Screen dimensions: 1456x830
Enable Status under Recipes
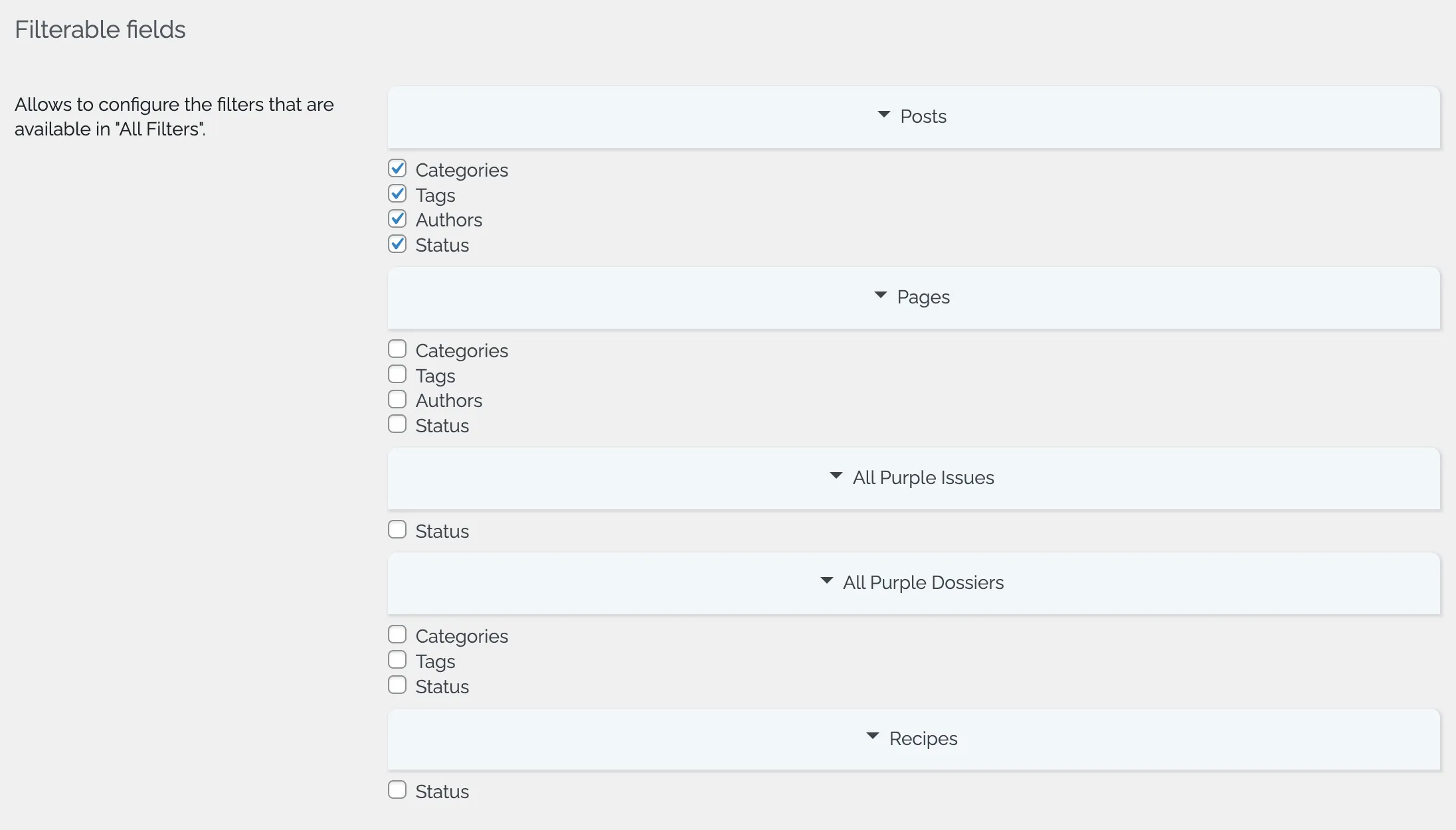(397, 790)
